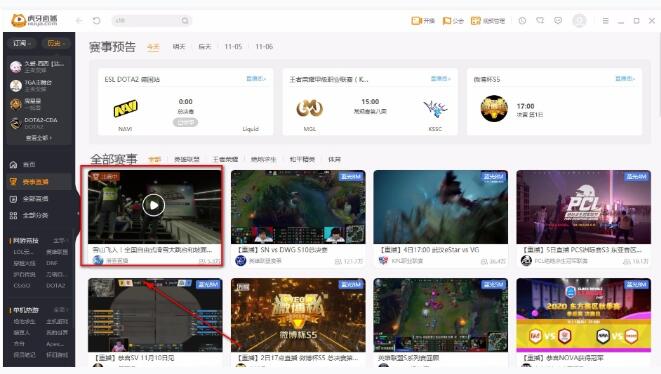Open the PCL replay thumbnail
The height and width of the screenshot is (374, 661).
(x=583, y=207)
